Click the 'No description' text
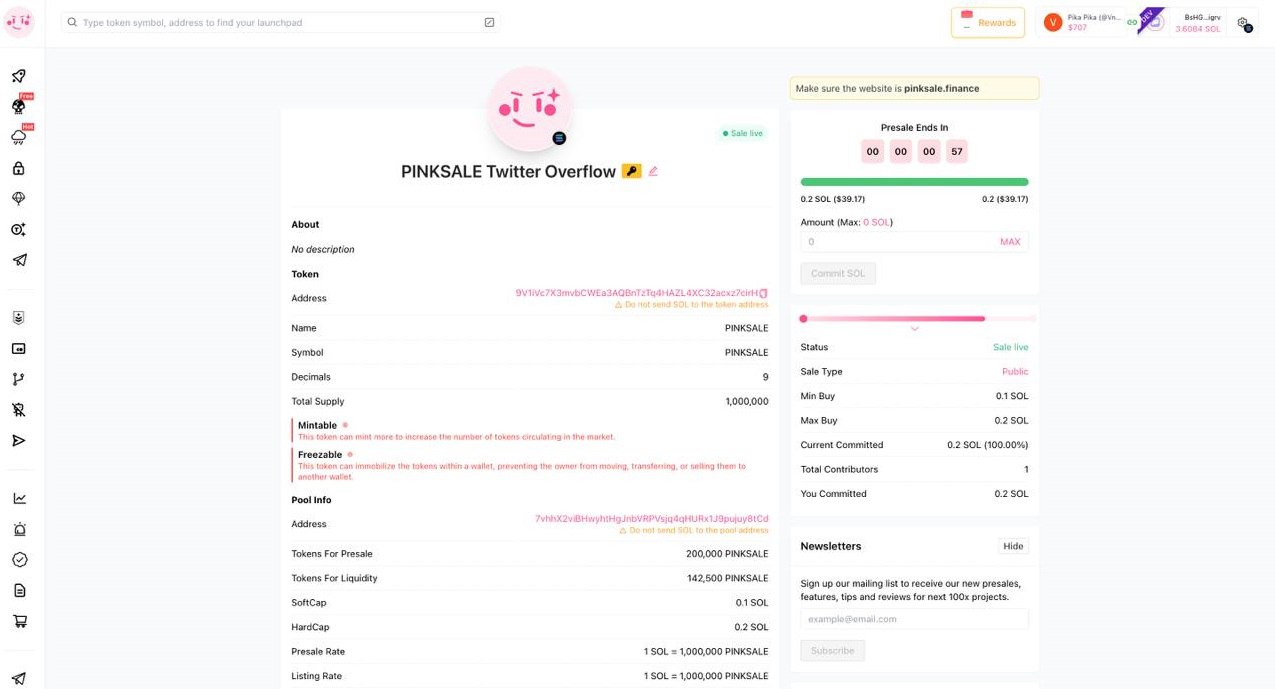This screenshot has height=689, width=1275. (323, 249)
